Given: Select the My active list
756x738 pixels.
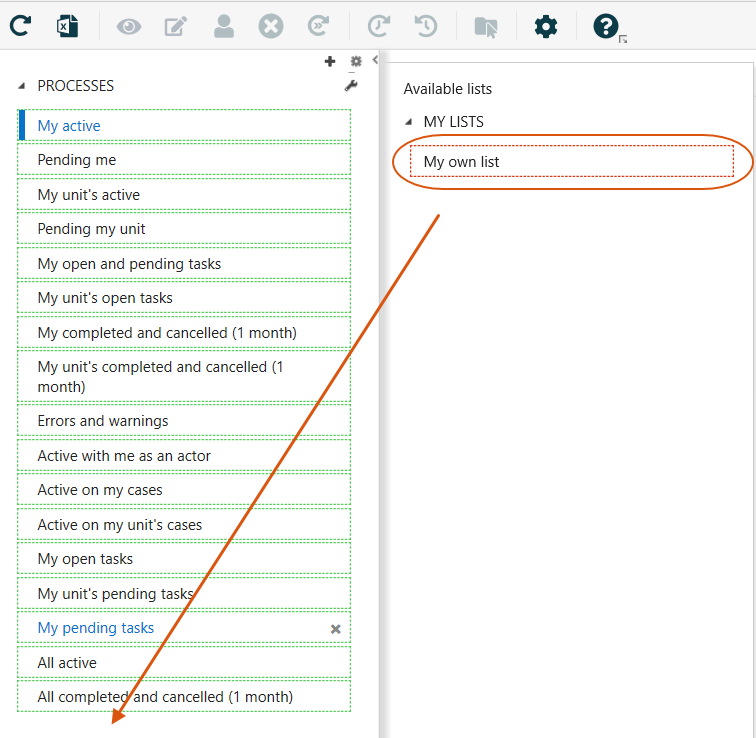Looking at the screenshot, I should click(x=69, y=126).
